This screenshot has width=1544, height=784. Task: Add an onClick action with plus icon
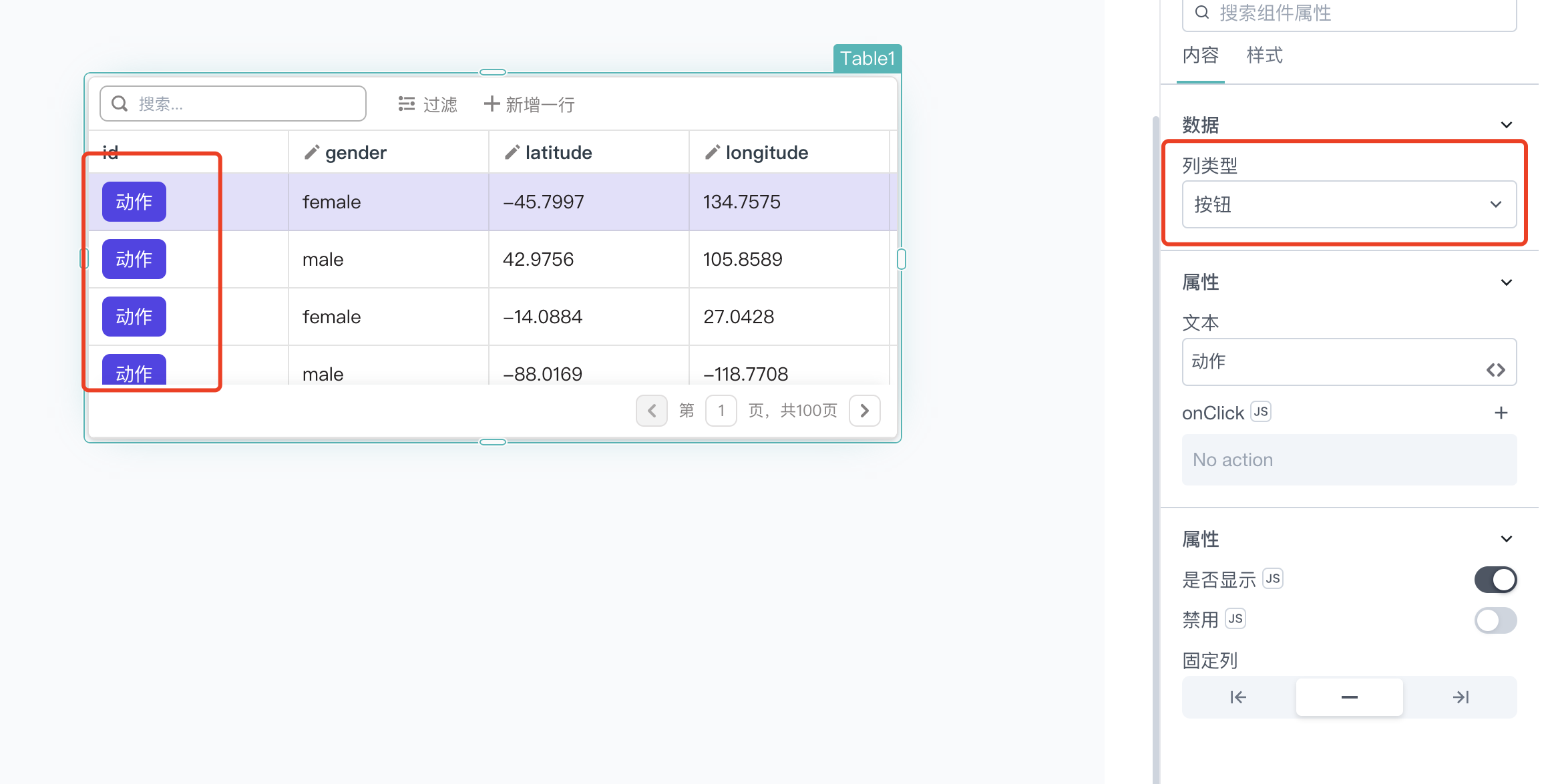pyautogui.click(x=1501, y=413)
